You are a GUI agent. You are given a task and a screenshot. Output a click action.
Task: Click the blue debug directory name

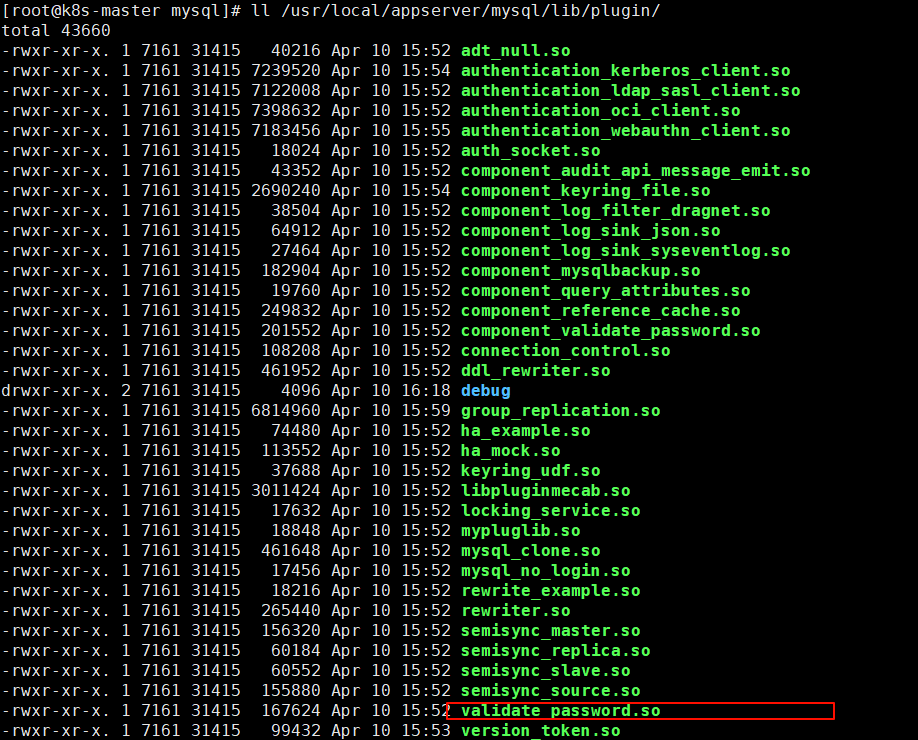tap(485, 391)
